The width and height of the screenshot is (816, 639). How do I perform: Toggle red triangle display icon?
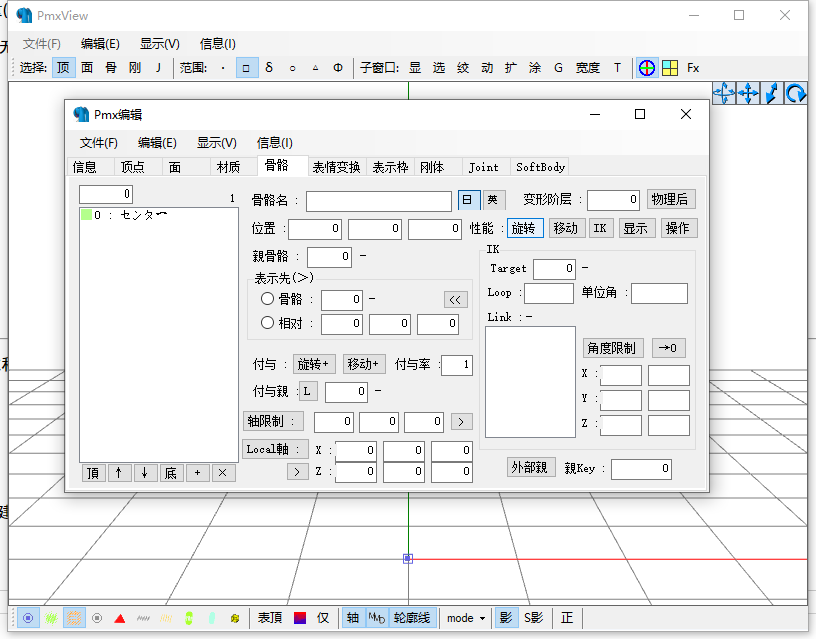pos(120,618)
